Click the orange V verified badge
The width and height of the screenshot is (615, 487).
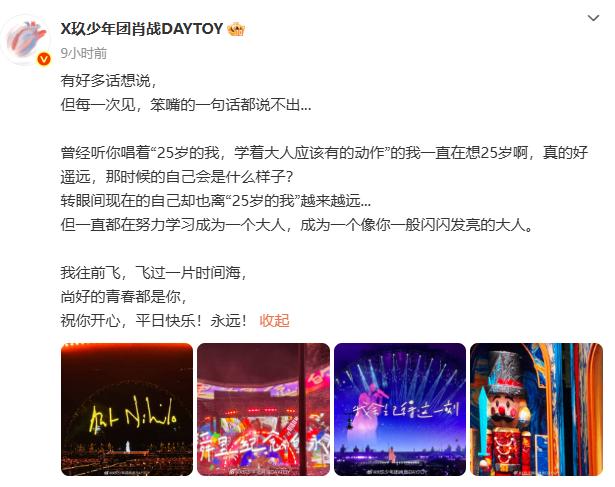(x=44, y=59)
